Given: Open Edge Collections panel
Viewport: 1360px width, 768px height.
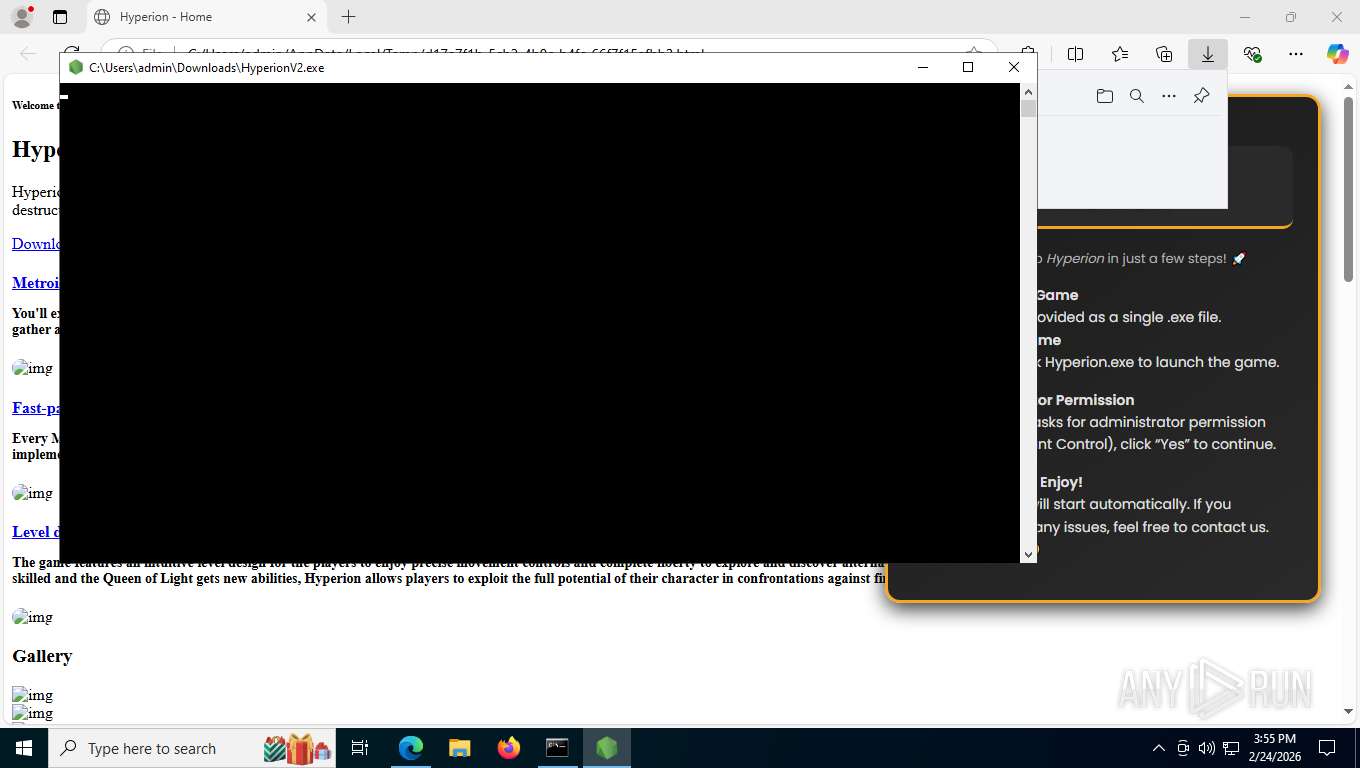Looking at the screenshot, I should coord(1164,54).
